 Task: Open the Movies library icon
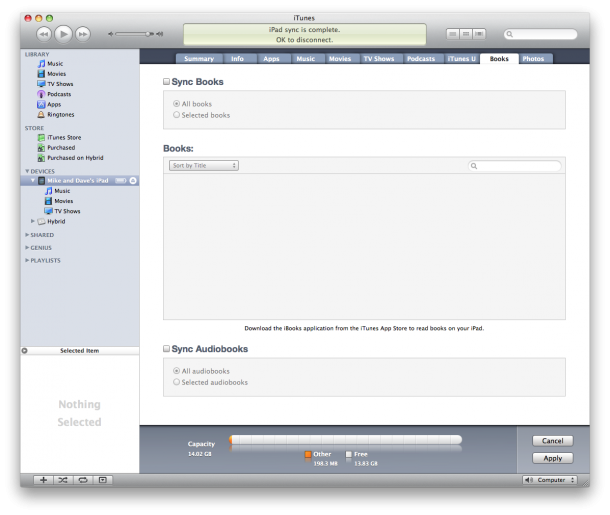[x=41, y=74]
